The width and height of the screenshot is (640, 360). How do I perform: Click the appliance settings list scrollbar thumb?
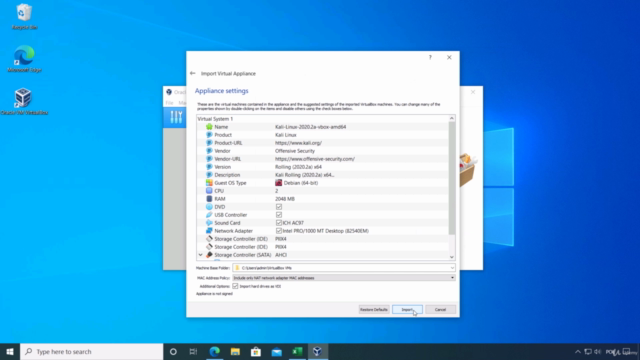(451, 178)
